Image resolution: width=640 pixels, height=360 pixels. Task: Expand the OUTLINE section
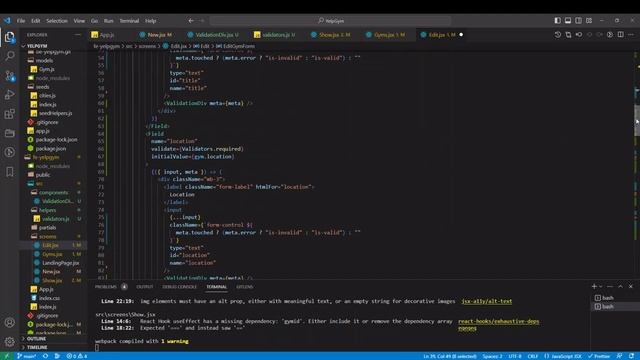[37, 339]
